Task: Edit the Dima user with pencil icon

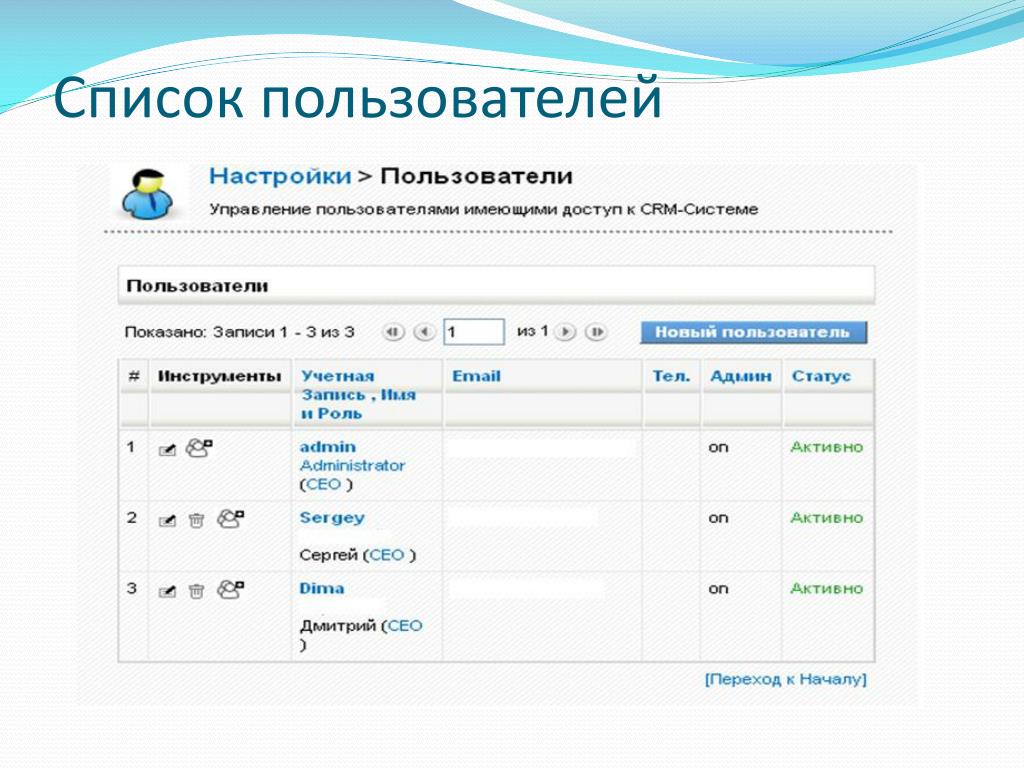Action: (168, 591)
